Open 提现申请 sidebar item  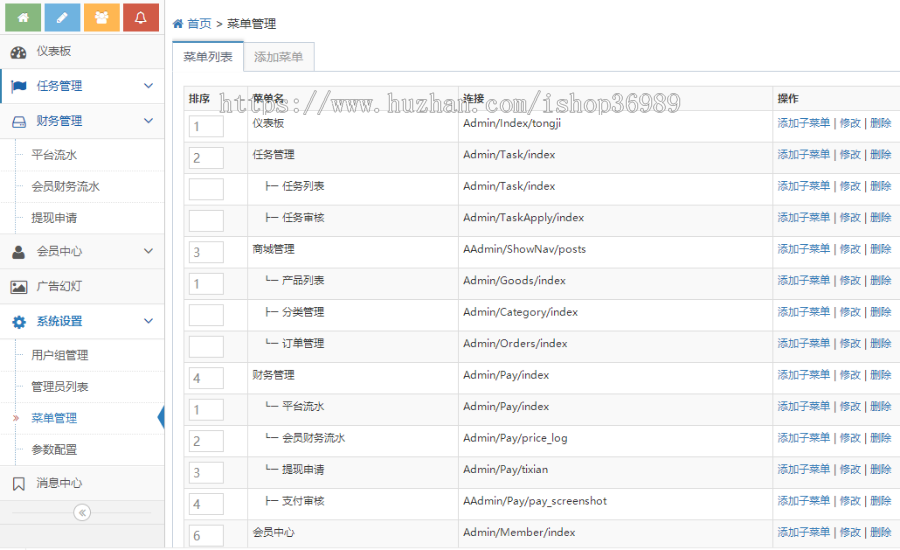pyautogui.click(x=54, y=218)
